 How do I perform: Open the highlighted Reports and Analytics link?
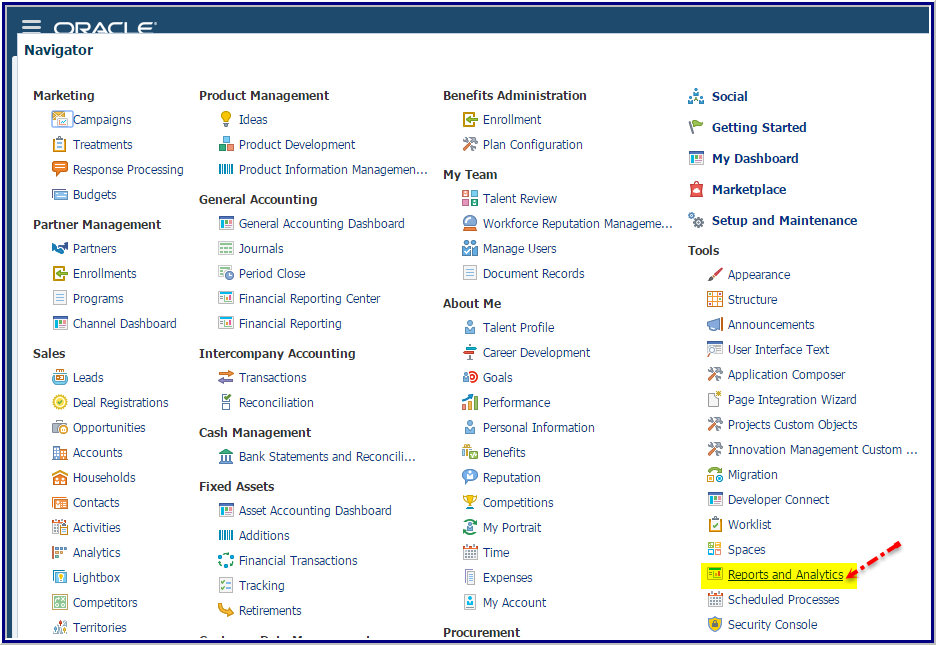coord(787,574)
